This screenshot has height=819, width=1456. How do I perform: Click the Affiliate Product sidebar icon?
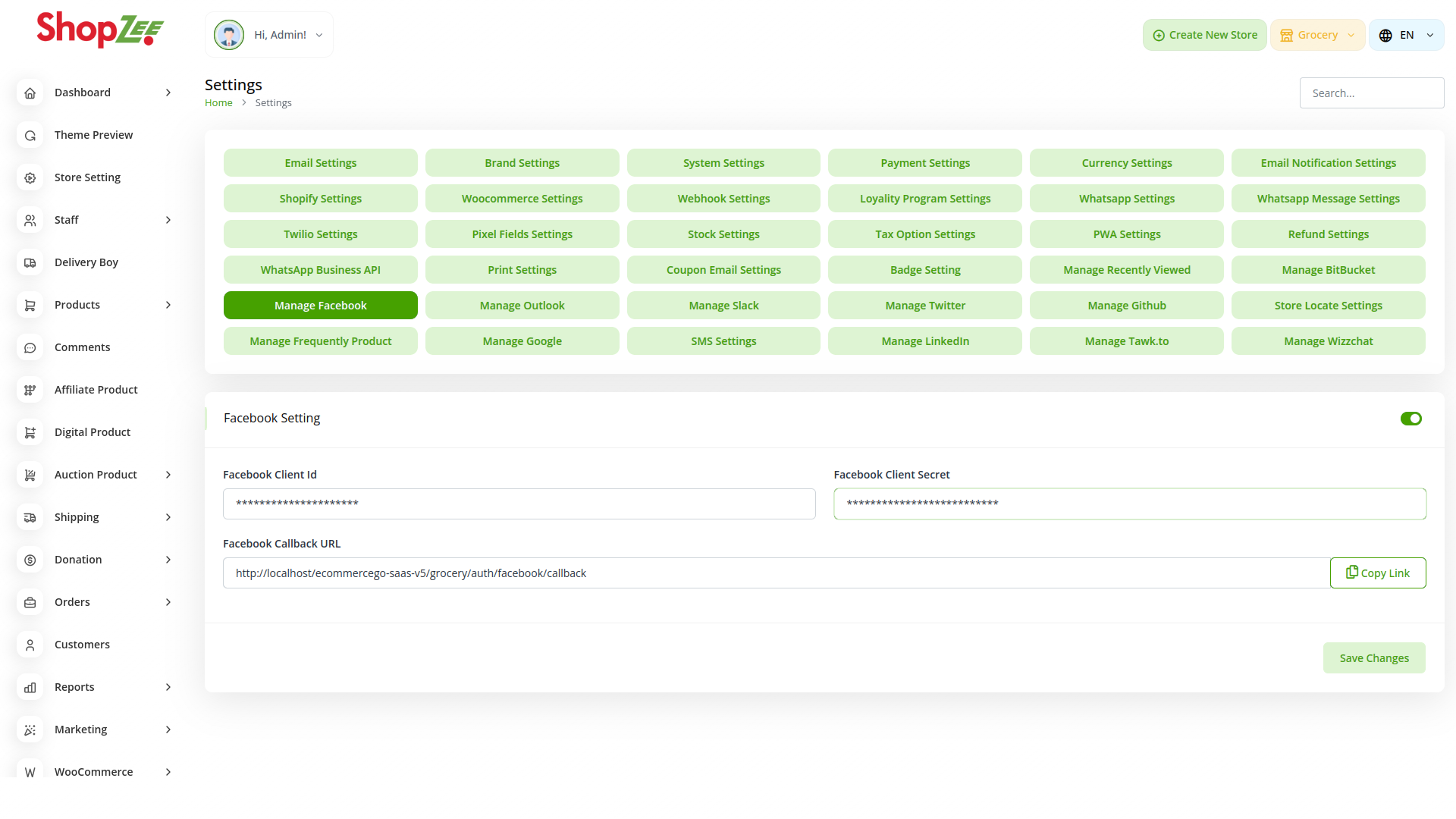30,390
